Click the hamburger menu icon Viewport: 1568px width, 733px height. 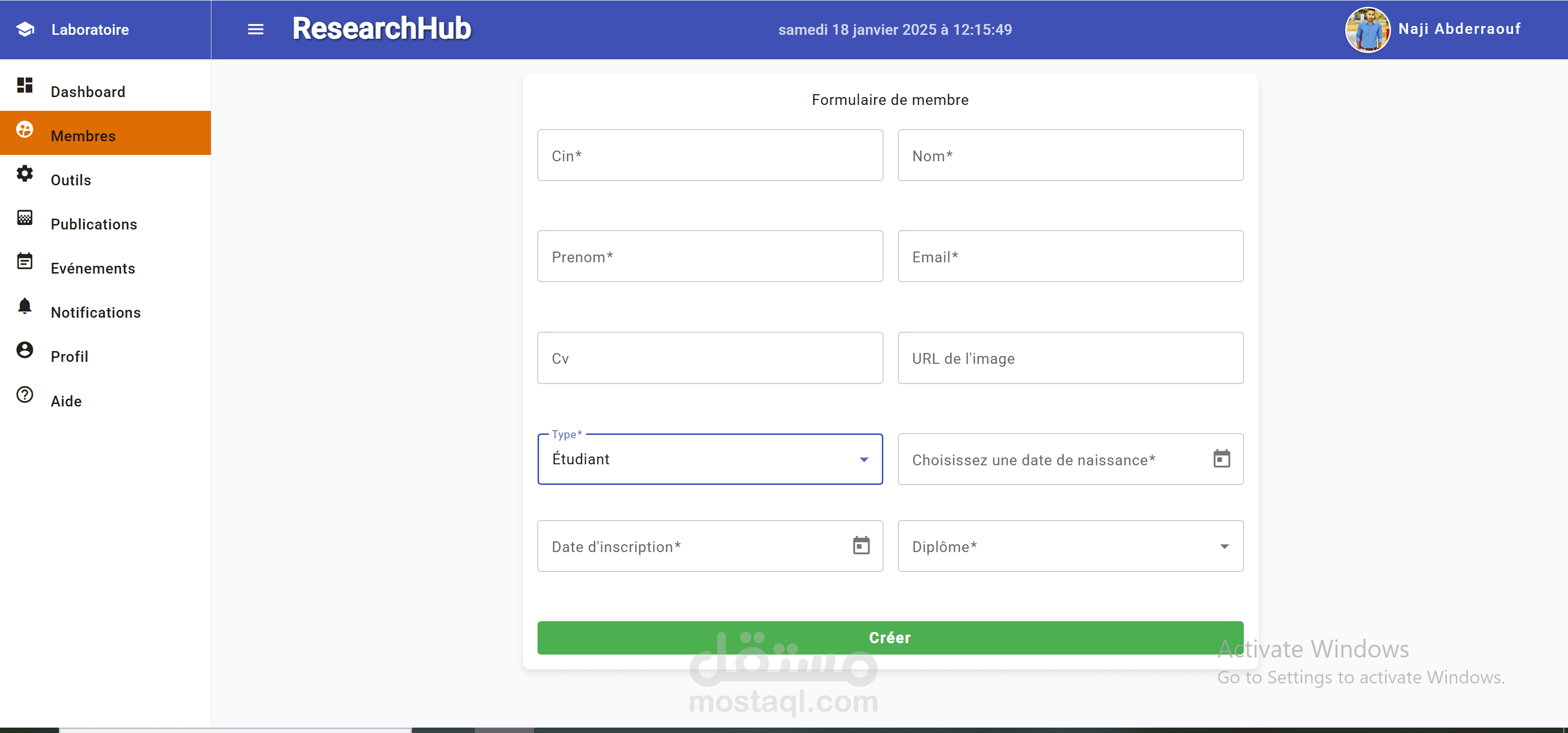pyautogui.click(x=256, y=29)
